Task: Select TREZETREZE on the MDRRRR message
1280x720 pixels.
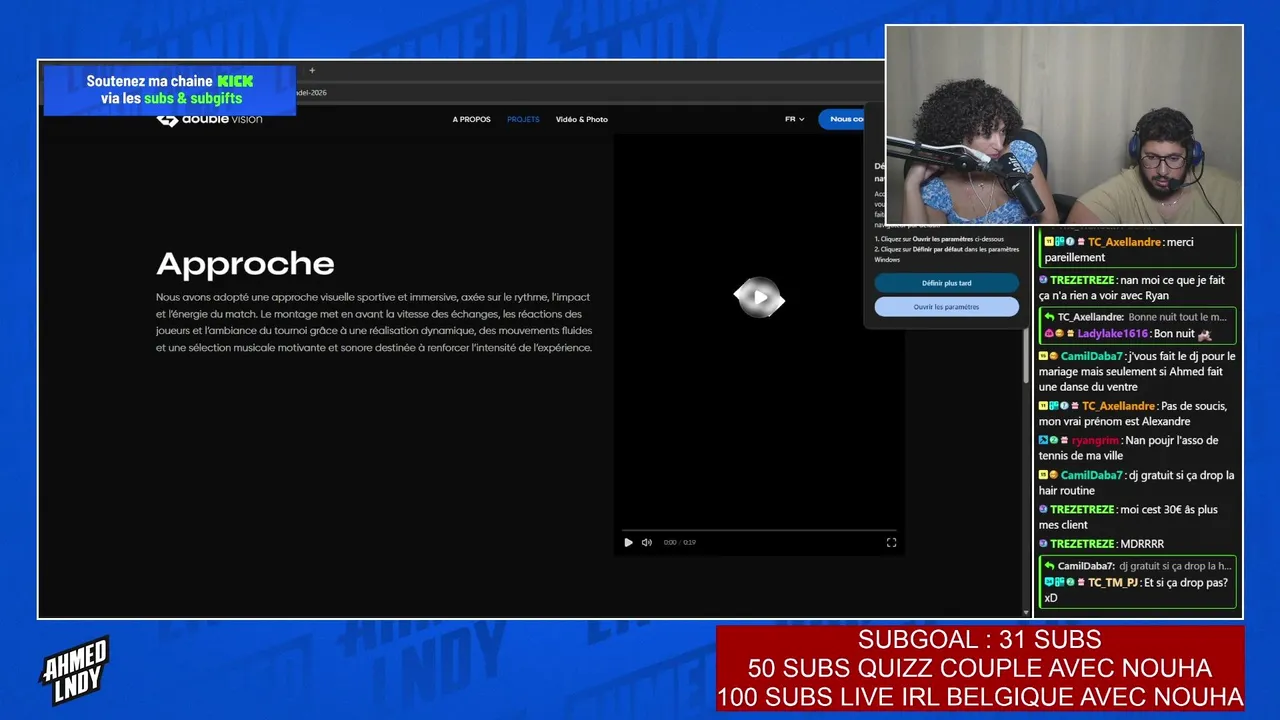Action: pyautogui.click(x=1081, y=544)
